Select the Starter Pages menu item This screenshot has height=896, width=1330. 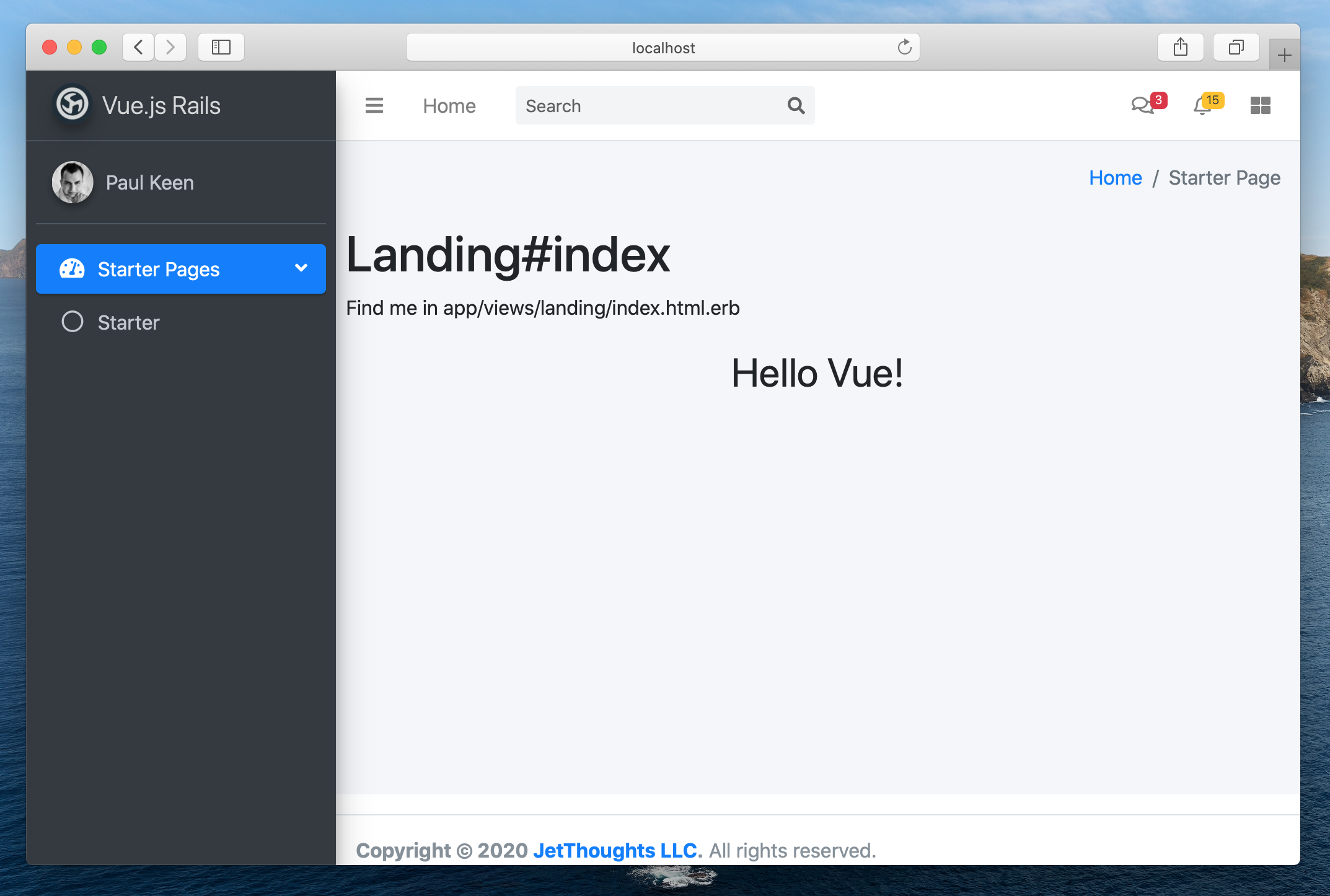tap(181, 269)
